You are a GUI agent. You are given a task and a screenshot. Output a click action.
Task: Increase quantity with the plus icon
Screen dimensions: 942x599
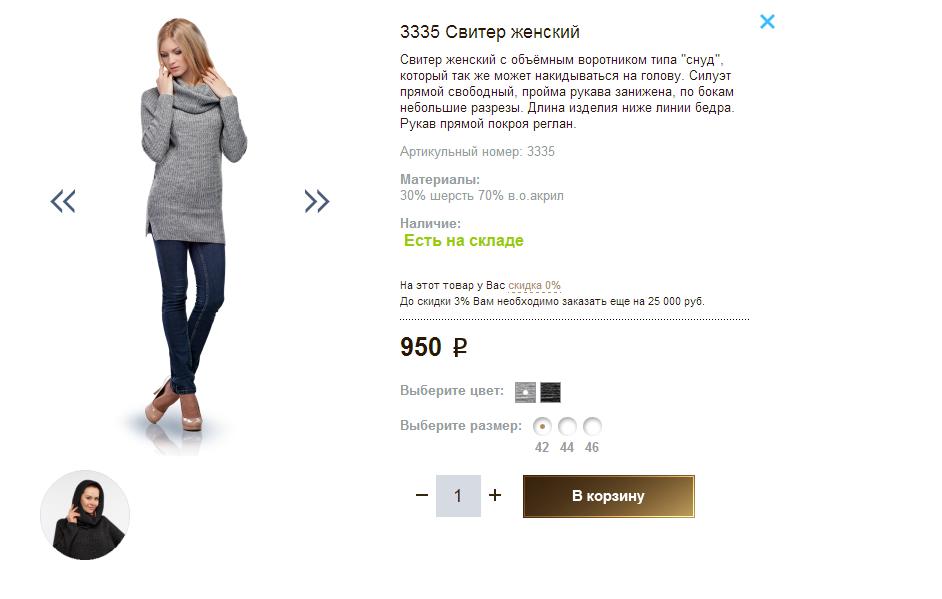[x=495, y=495]
